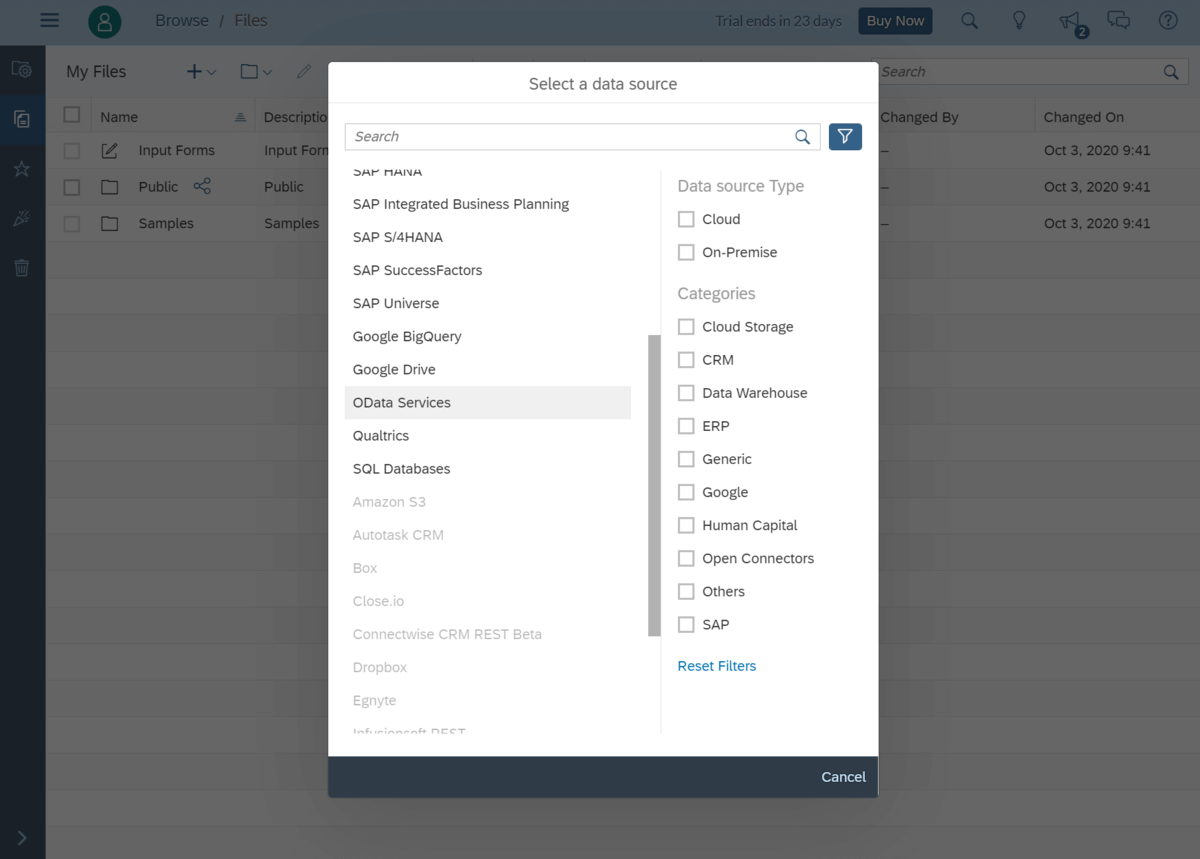The image size is (1200, 859).
Task: Open the trash bin in sidebar
Action: (x=22, y=267)
